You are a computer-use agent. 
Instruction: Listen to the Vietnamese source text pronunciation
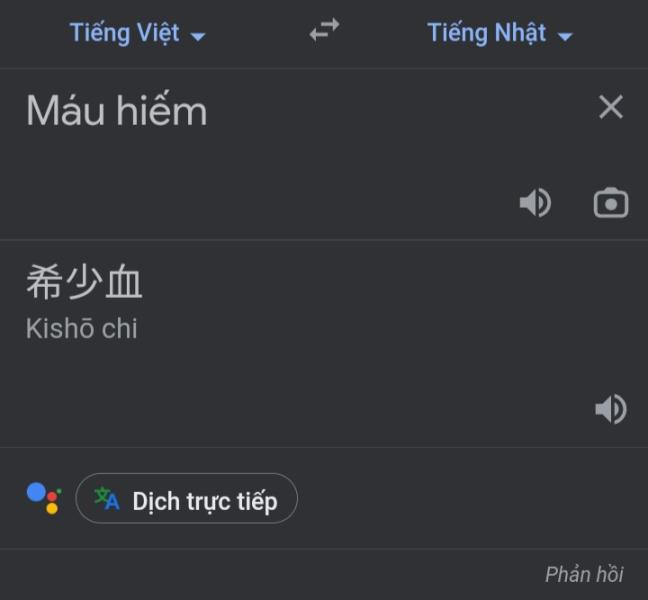point(536,202)
